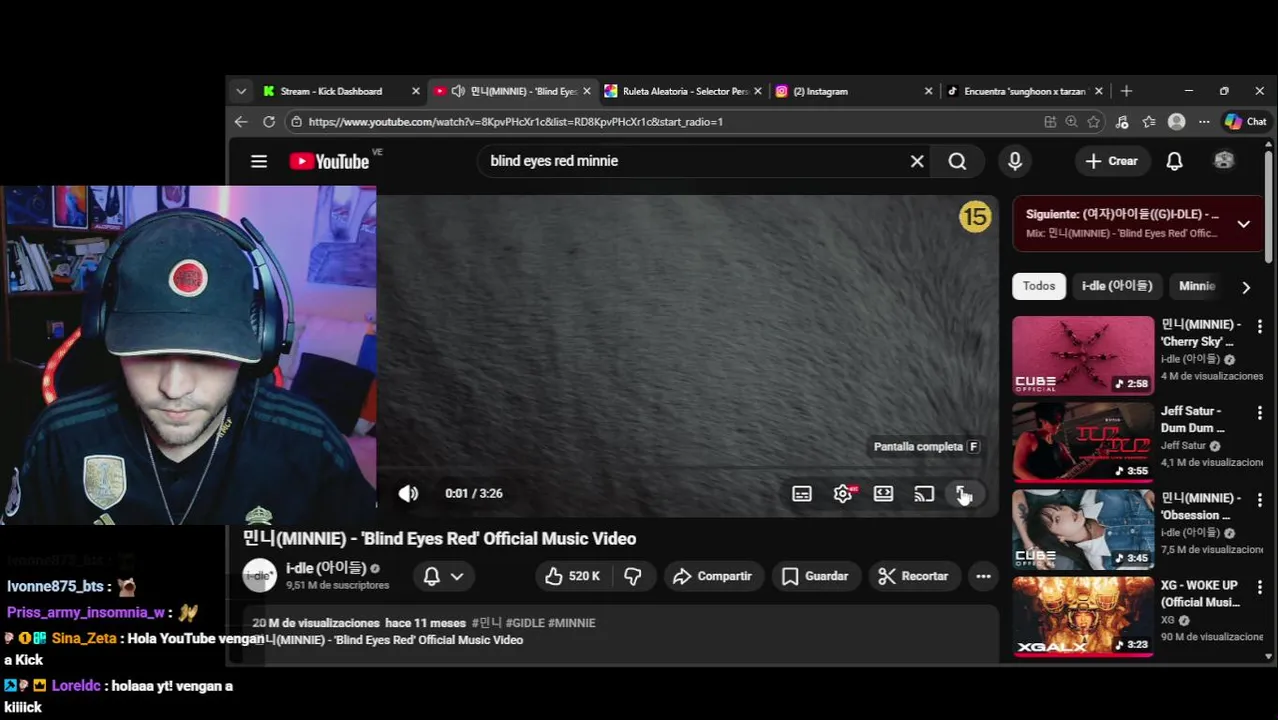Show more filter chips with right arrow
This screenshot has height=720, width=1278.
(1246, 287)
